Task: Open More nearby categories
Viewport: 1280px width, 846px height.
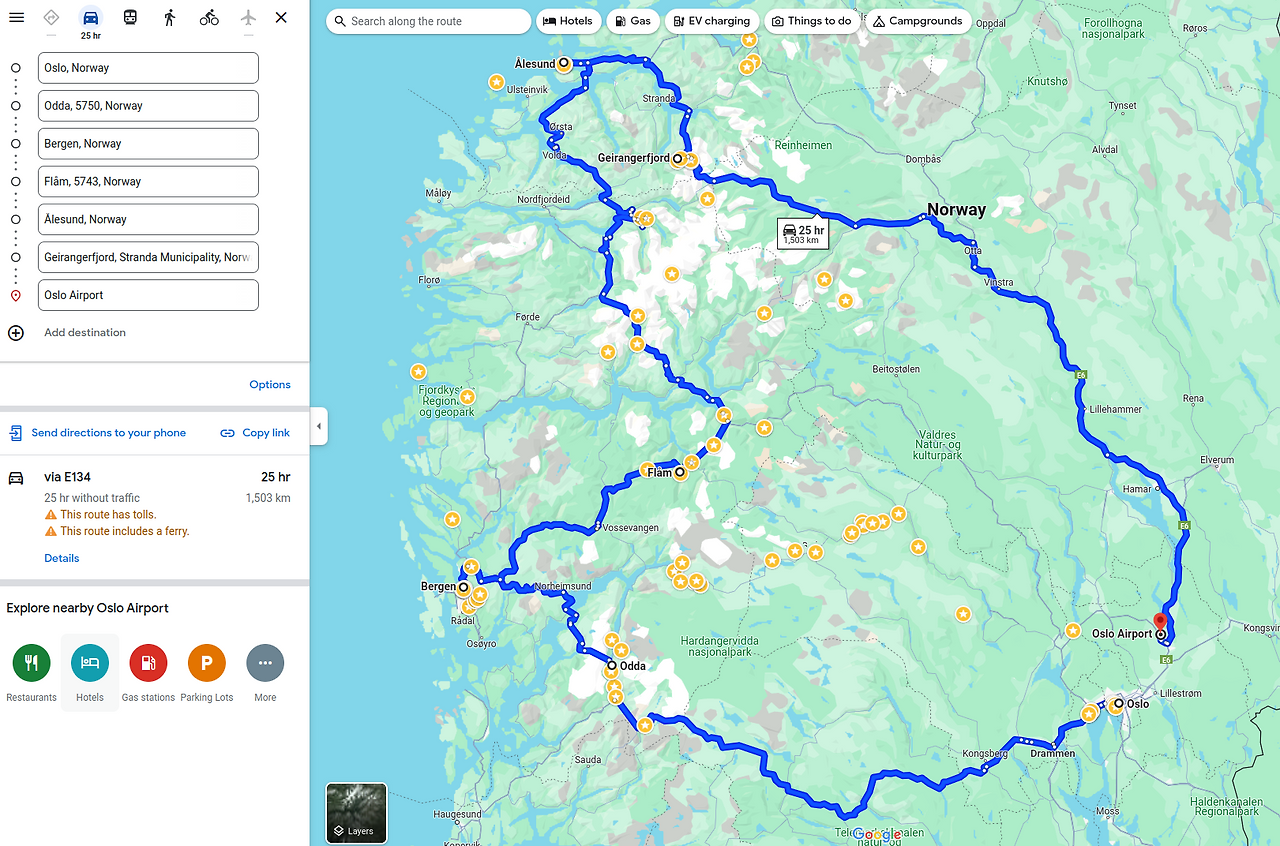Action: click(265, 663)
